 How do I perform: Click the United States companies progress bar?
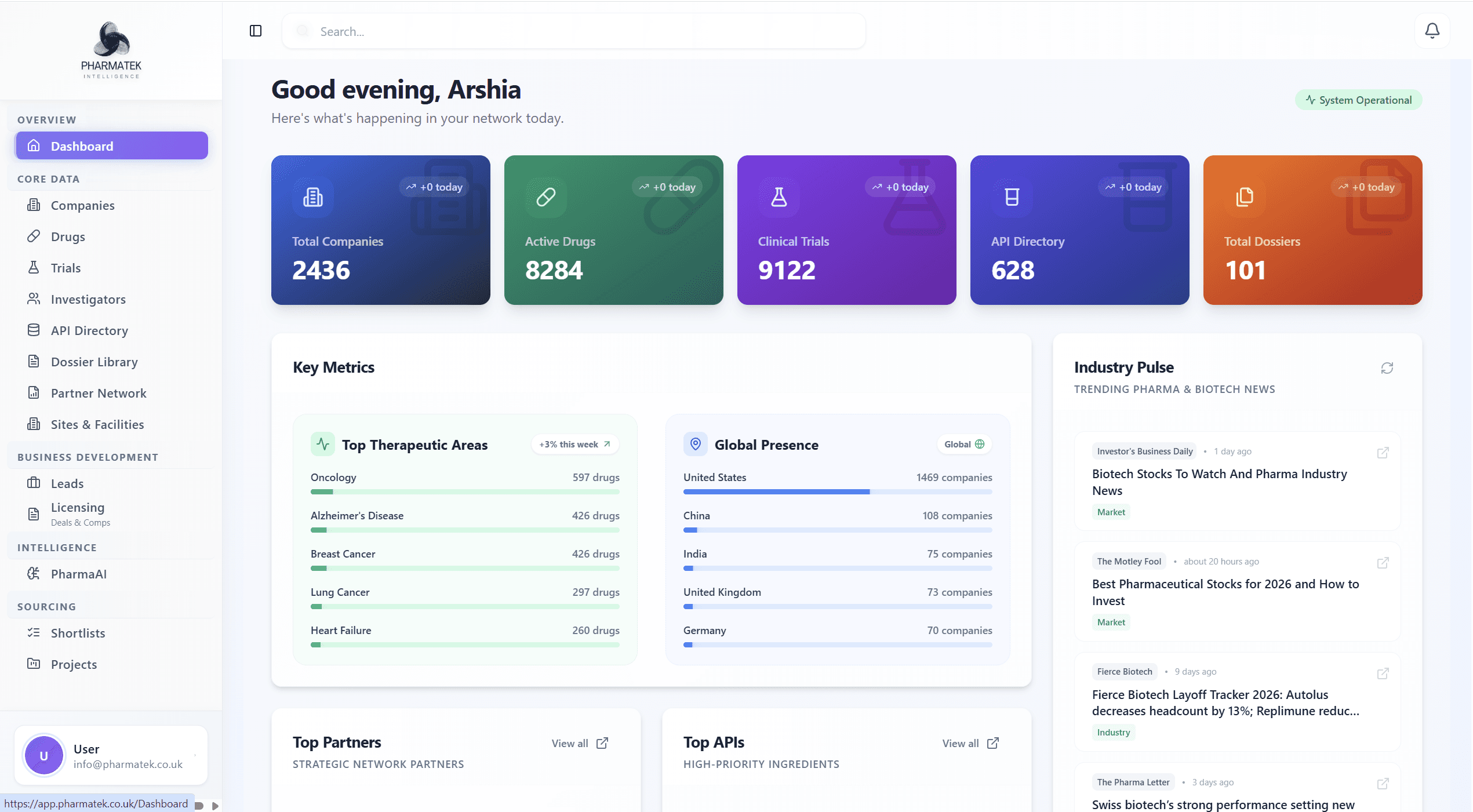tap(838, 492)
